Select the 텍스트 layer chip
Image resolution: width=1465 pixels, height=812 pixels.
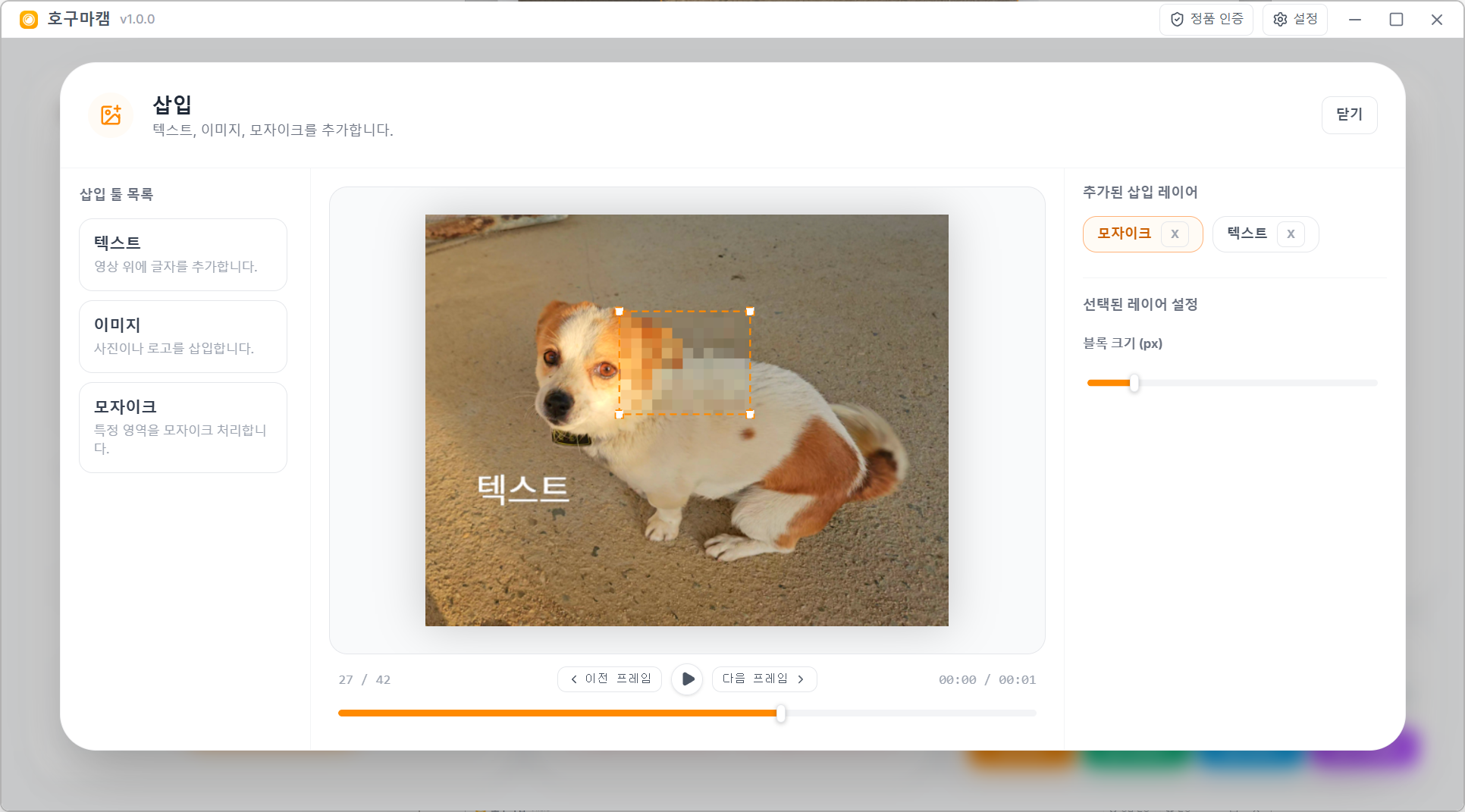click(1247, 234)
